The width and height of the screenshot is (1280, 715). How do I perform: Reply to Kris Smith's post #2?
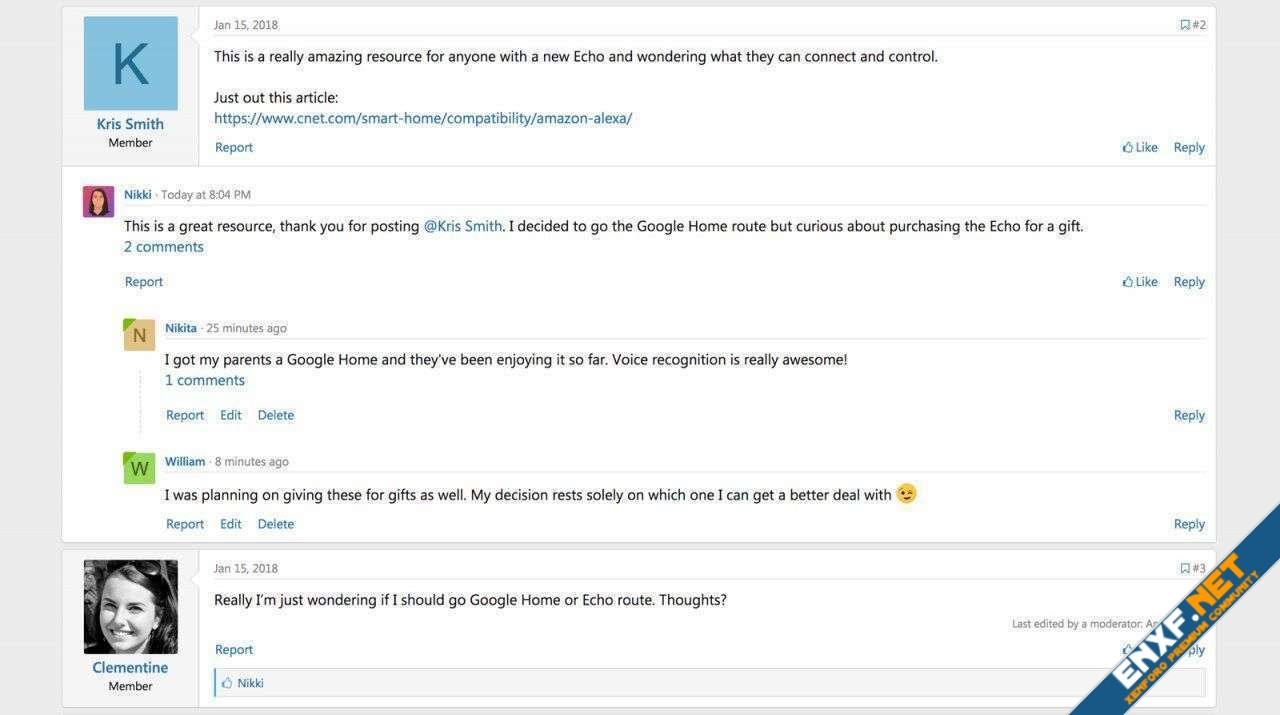[x=1189, y=147]
